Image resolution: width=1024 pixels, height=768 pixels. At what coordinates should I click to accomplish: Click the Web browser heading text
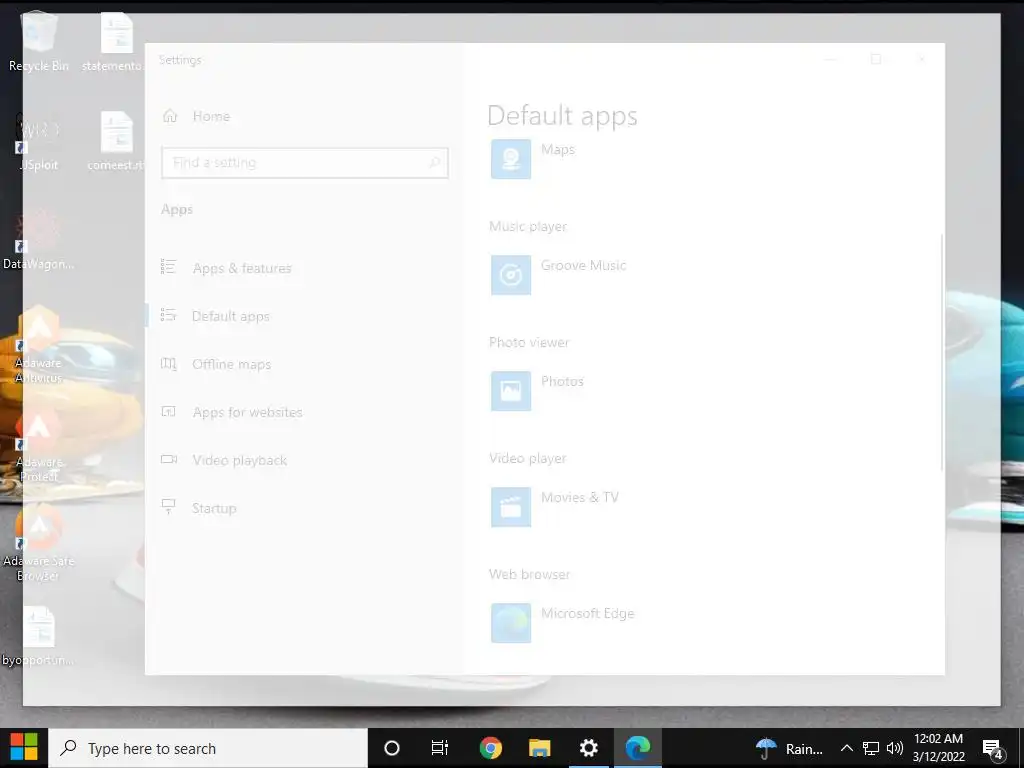pyautogui.click(x=530, y=575)
